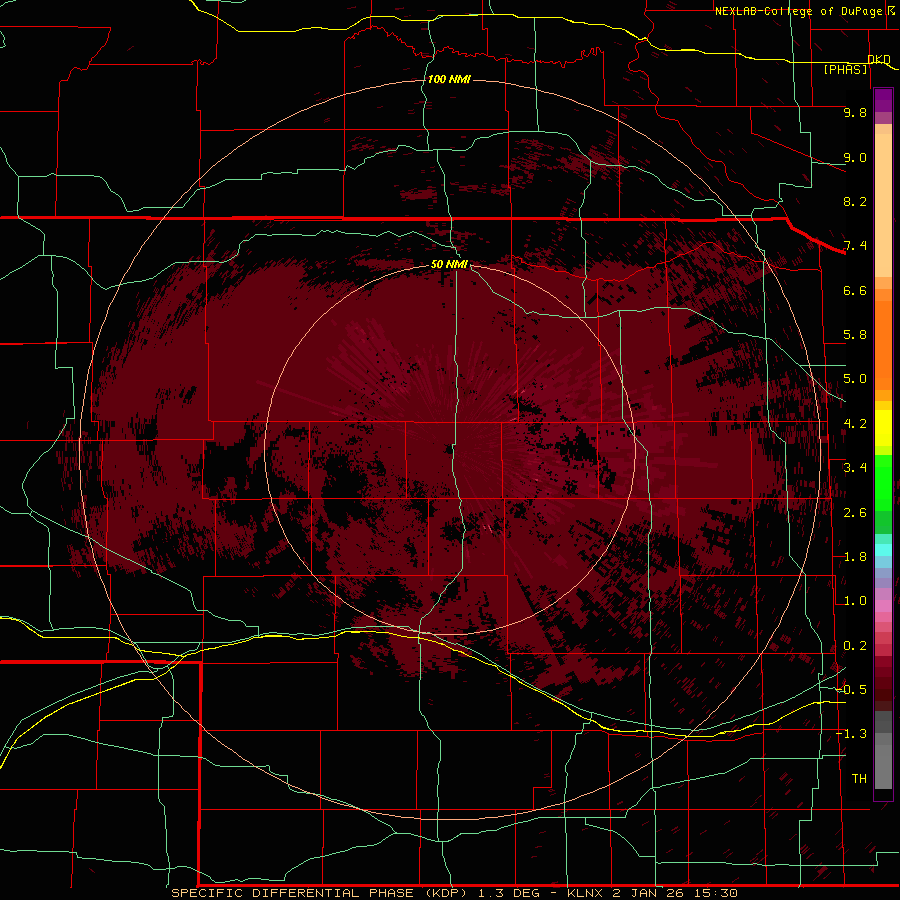
Task: Select the 7.4 value on the color scale
Action: click(x=855, y=246)
